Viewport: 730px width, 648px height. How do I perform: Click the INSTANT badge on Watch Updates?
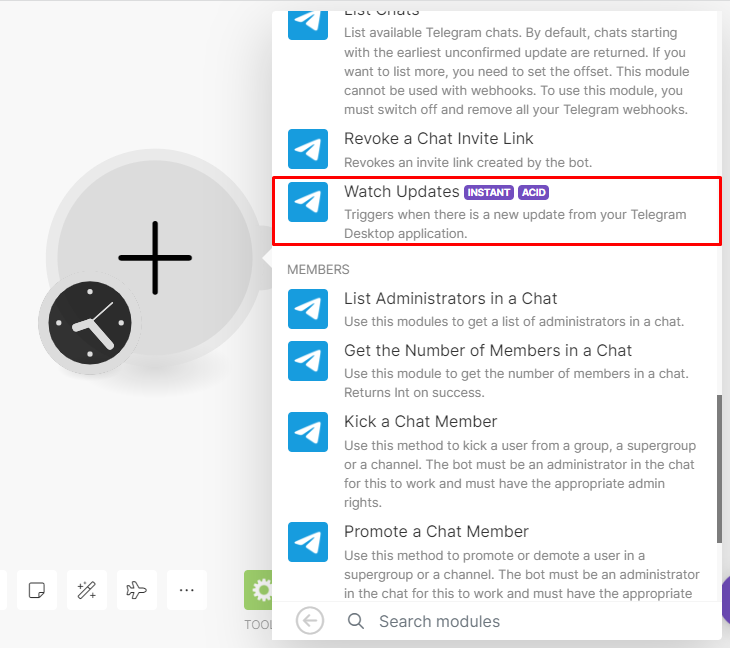488,192
